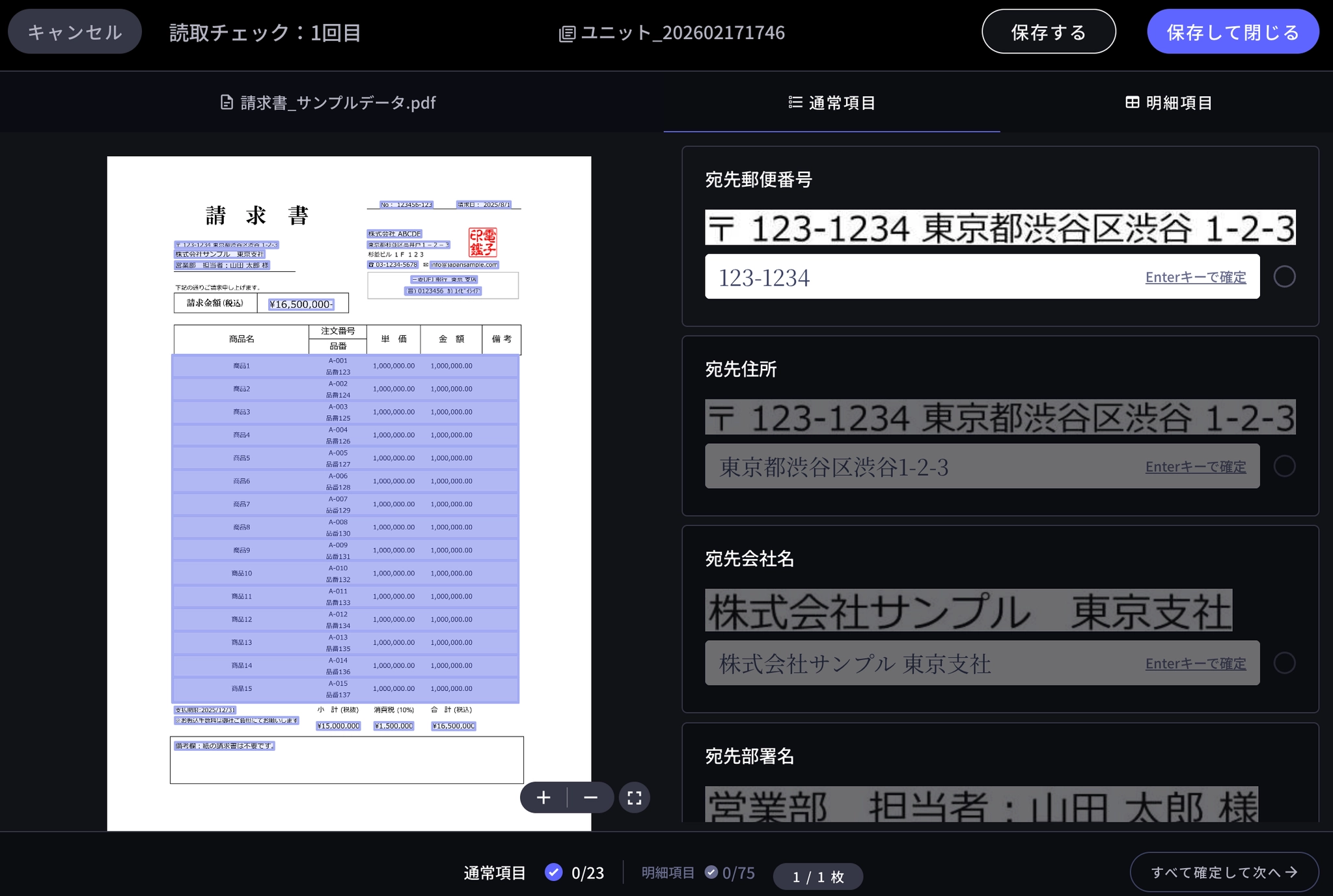Click the 株式会社サンプル 東京支社 input field
Screen dimensions: 1333x896
pos(982,663)
